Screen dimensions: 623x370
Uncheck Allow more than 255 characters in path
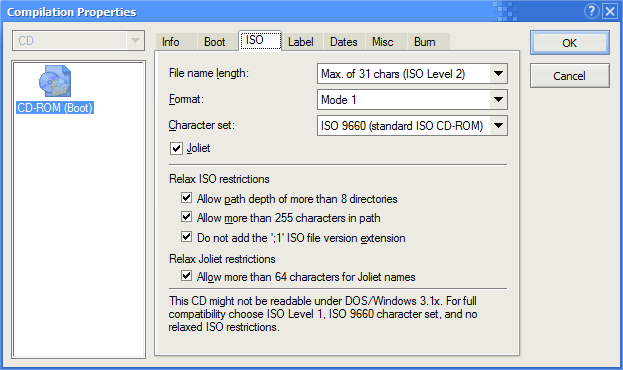186,217
